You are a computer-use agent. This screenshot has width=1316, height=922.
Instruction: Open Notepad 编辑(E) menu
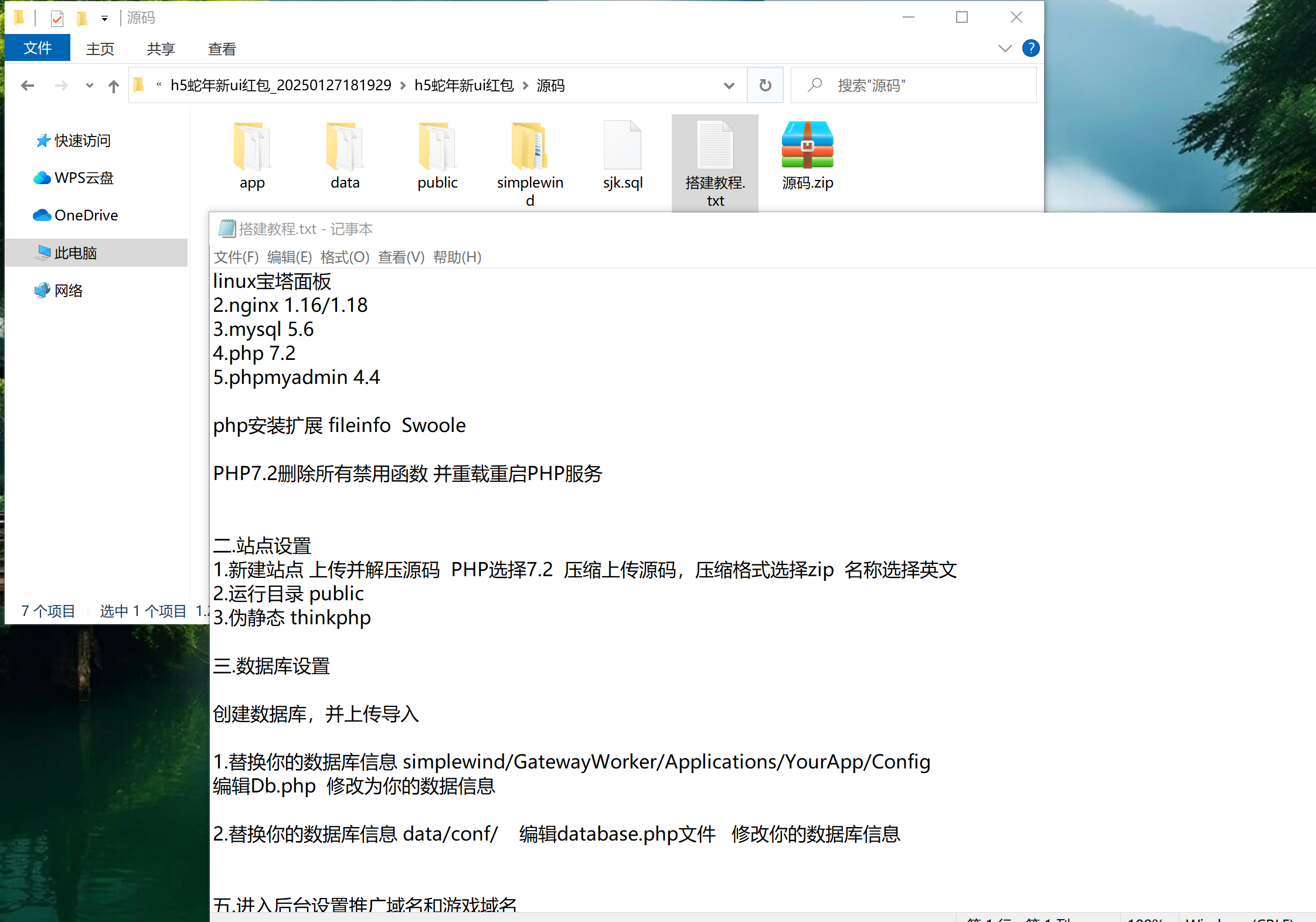click(x=290, y=257)
